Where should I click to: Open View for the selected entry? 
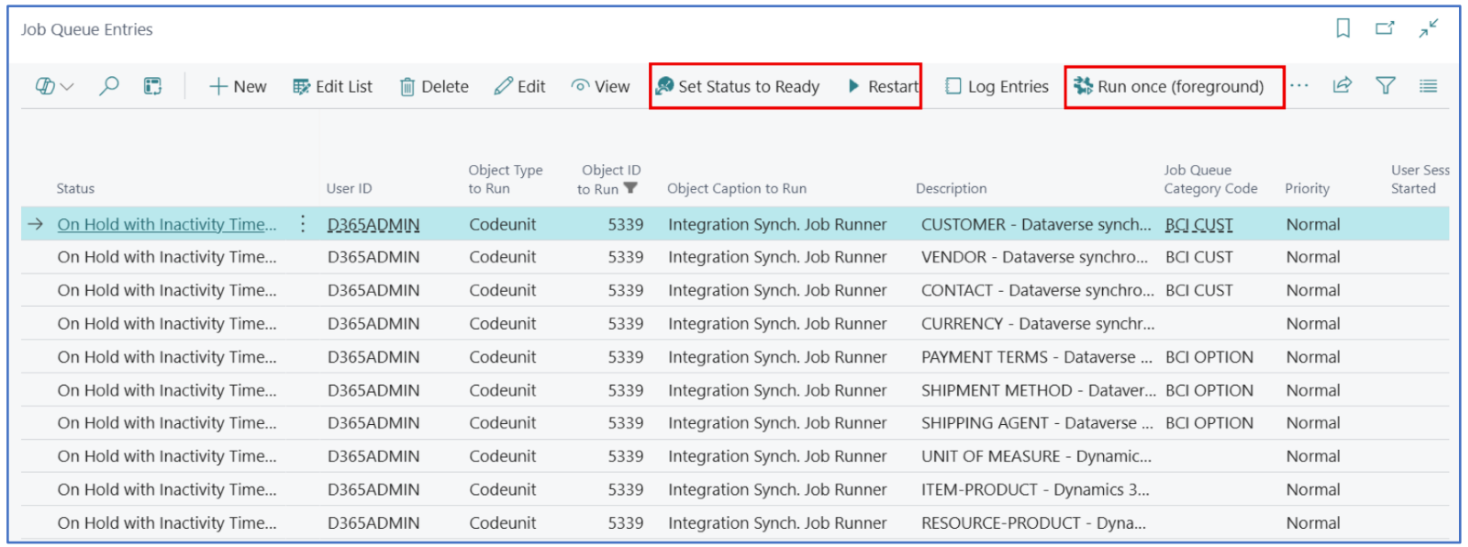[600, 87]
